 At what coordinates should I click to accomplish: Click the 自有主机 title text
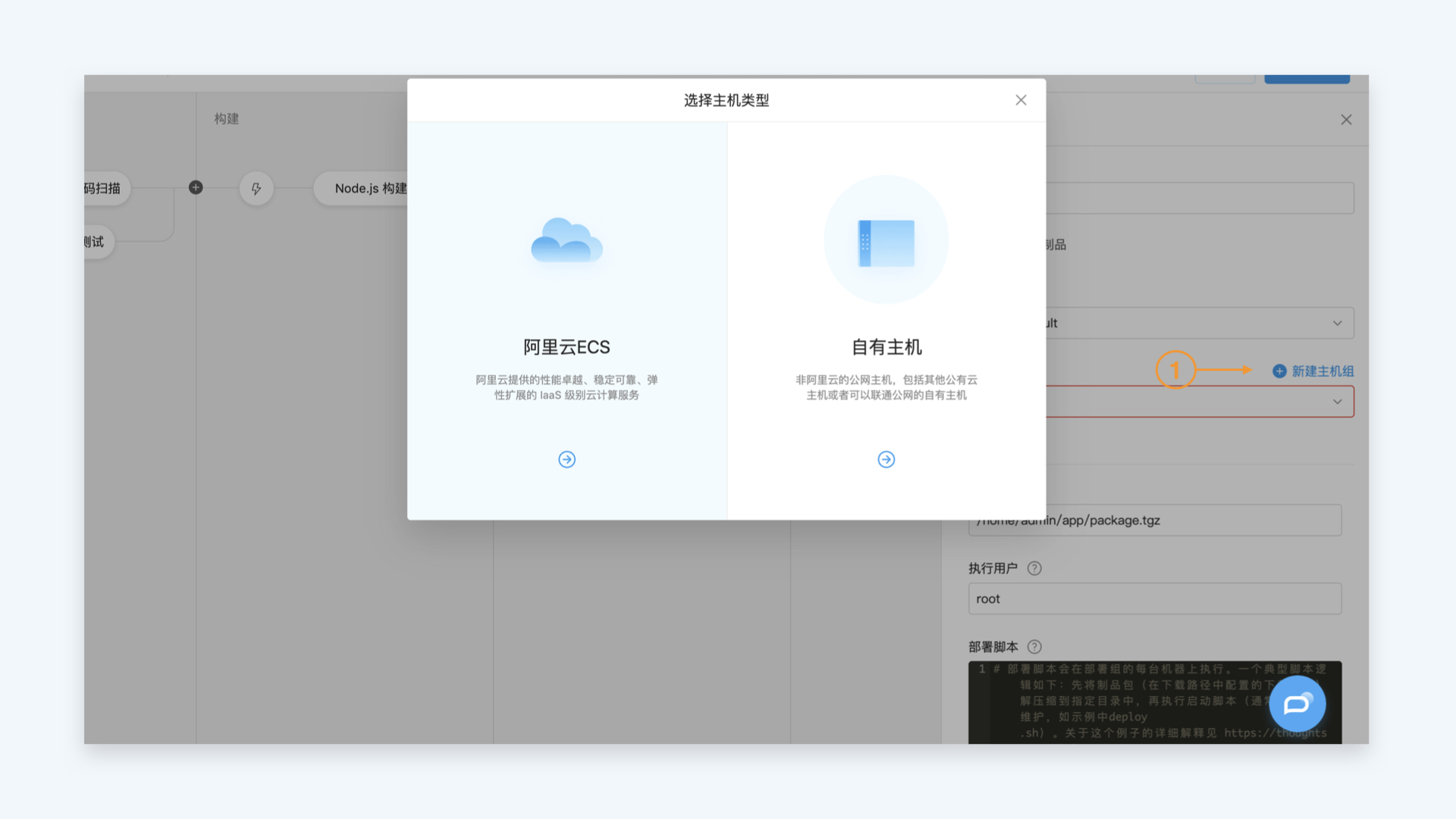886,347
